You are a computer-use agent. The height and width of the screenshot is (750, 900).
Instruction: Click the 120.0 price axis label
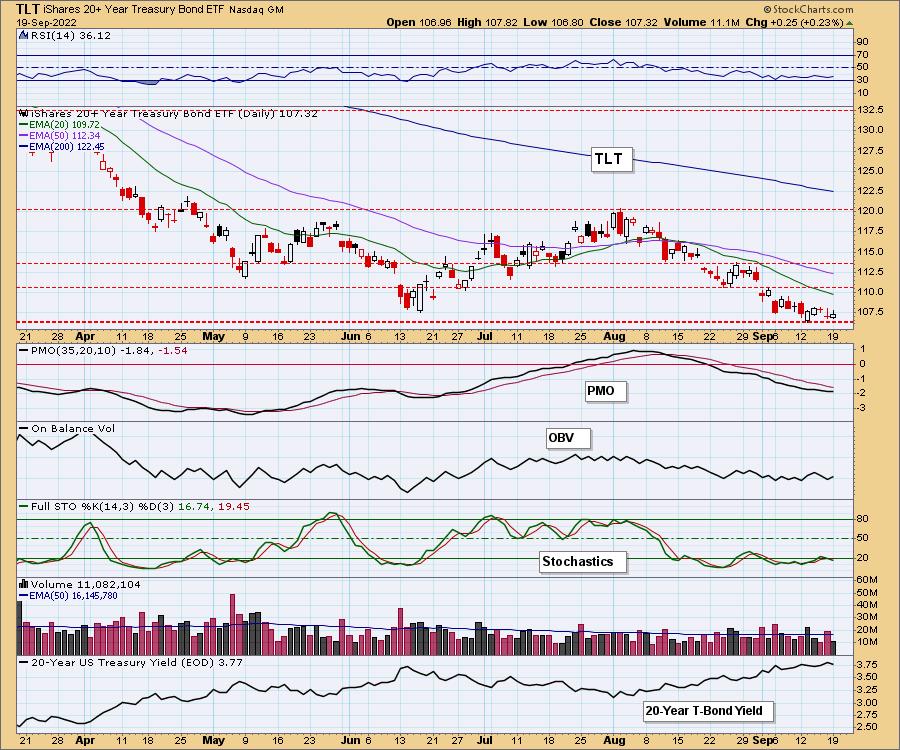pos(871,211)
